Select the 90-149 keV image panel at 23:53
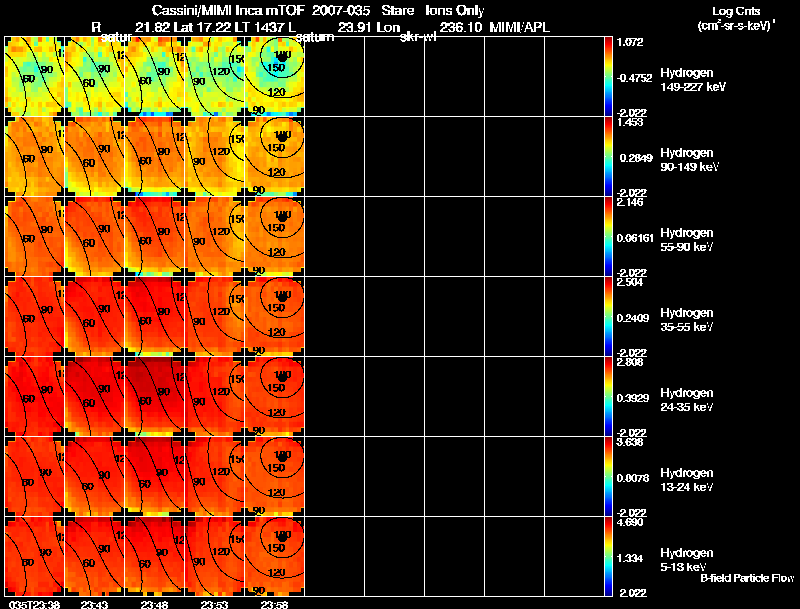The height and width of the screenshot is (609, 800). coord(215,156)
